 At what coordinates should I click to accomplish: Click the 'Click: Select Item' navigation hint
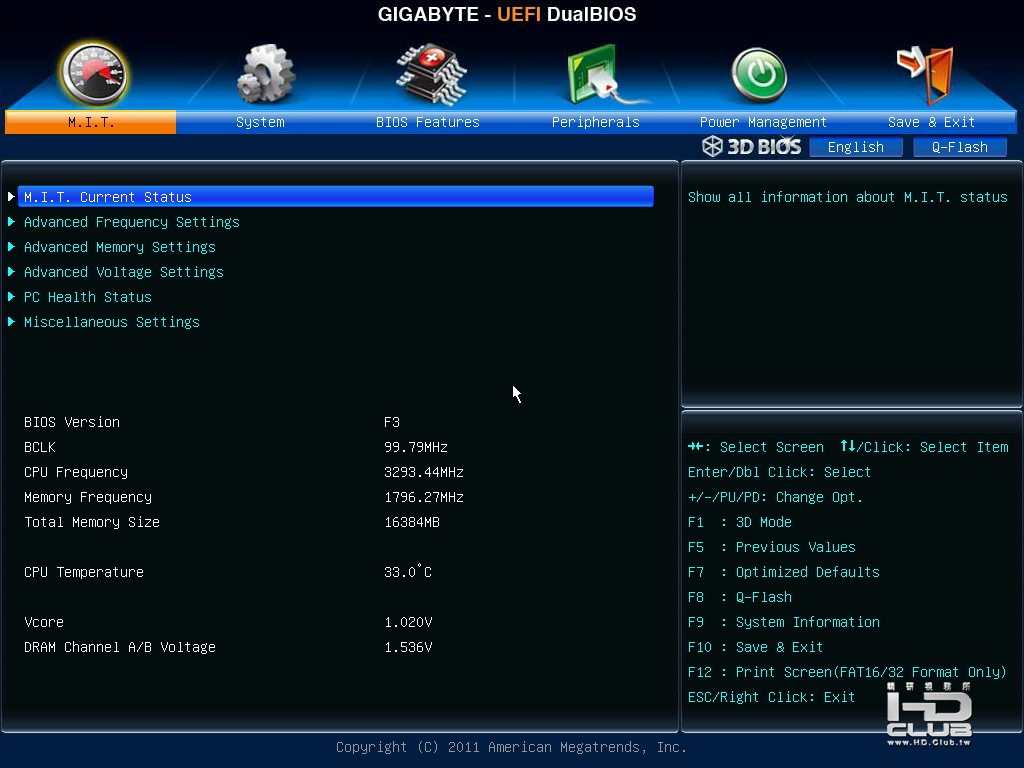[x=924, y=447]
